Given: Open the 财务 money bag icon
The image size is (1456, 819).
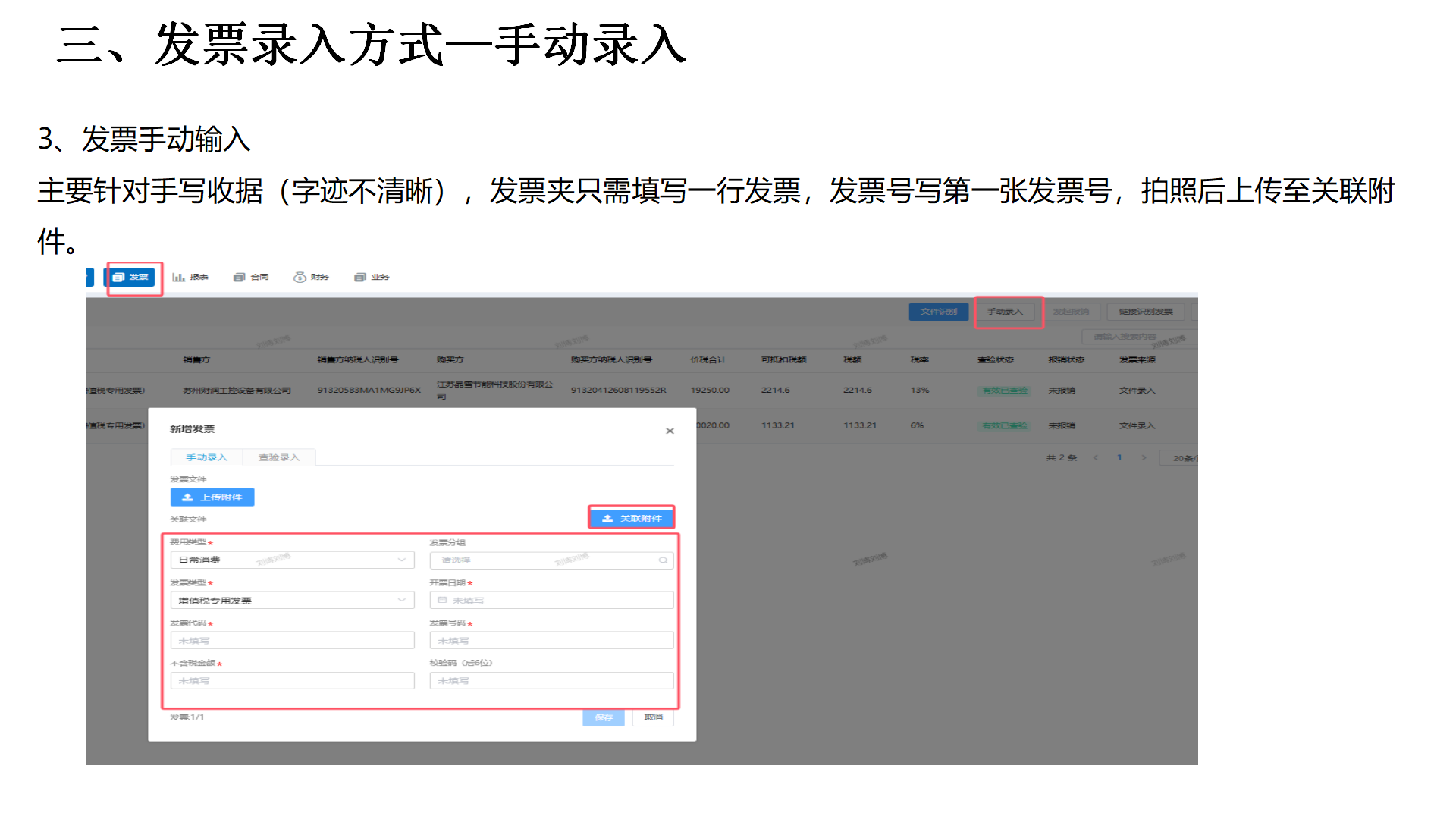Looking at the screenshot, I should click(x=300, y=278).
